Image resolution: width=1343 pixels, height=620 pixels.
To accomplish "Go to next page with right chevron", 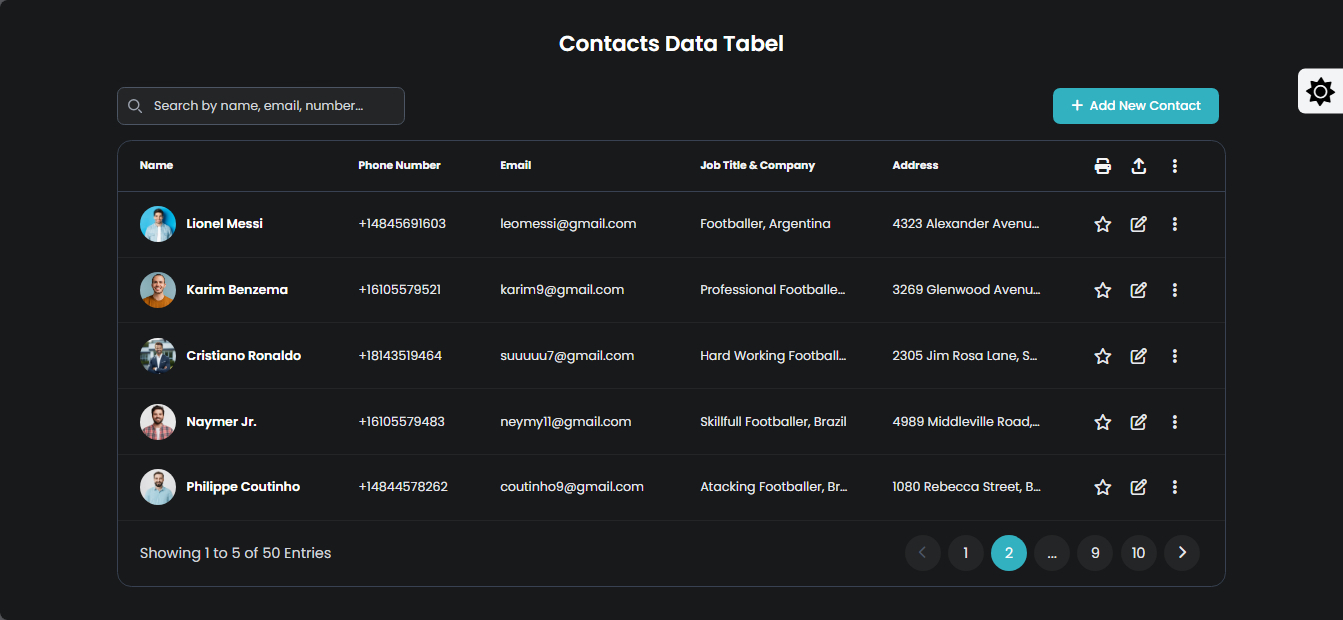I will (x=1181, y=553).
